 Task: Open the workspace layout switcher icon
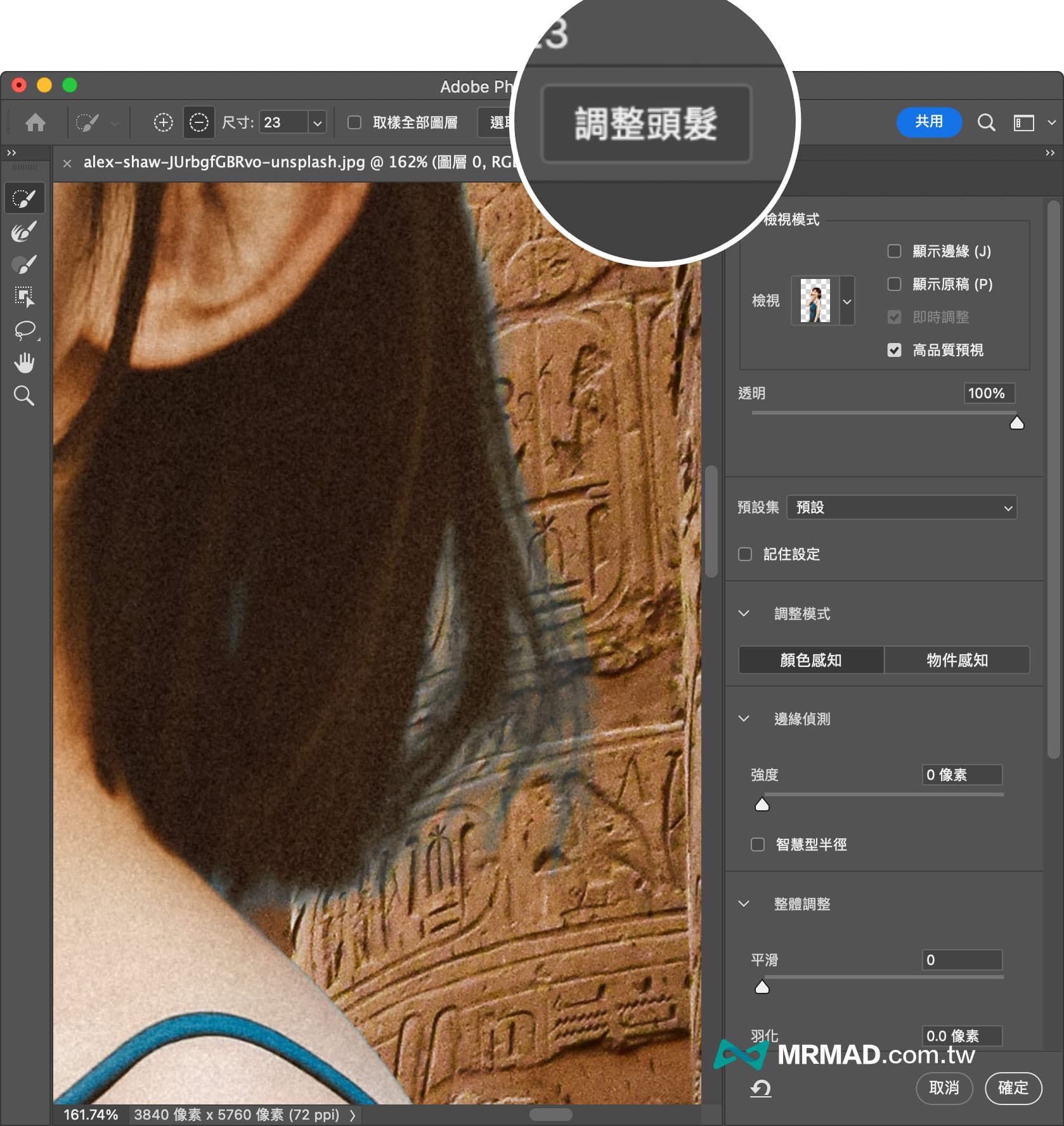pyautogui.click(x=1023, y=122)
